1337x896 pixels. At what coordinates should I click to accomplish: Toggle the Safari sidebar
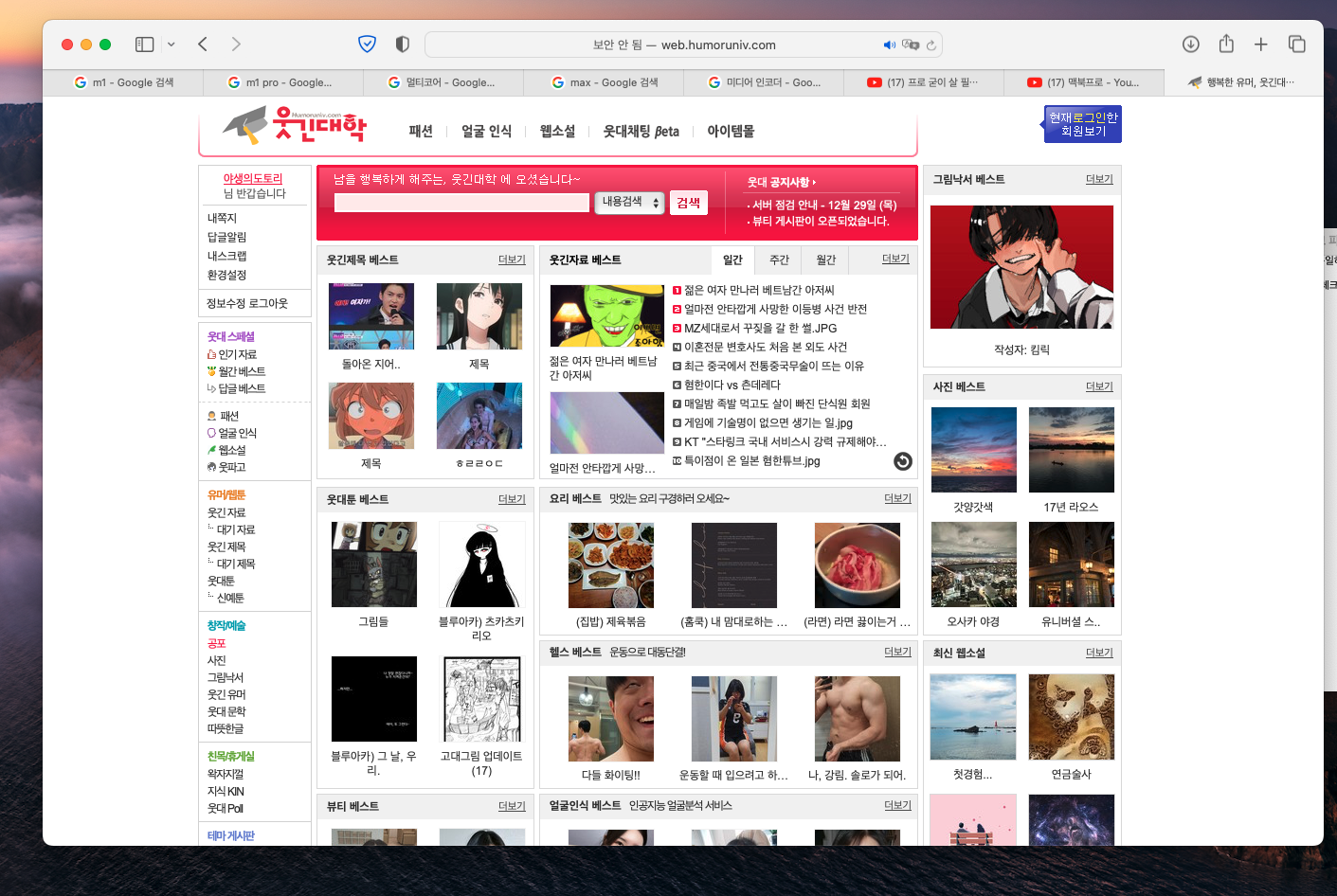click(x=144, y=45)
